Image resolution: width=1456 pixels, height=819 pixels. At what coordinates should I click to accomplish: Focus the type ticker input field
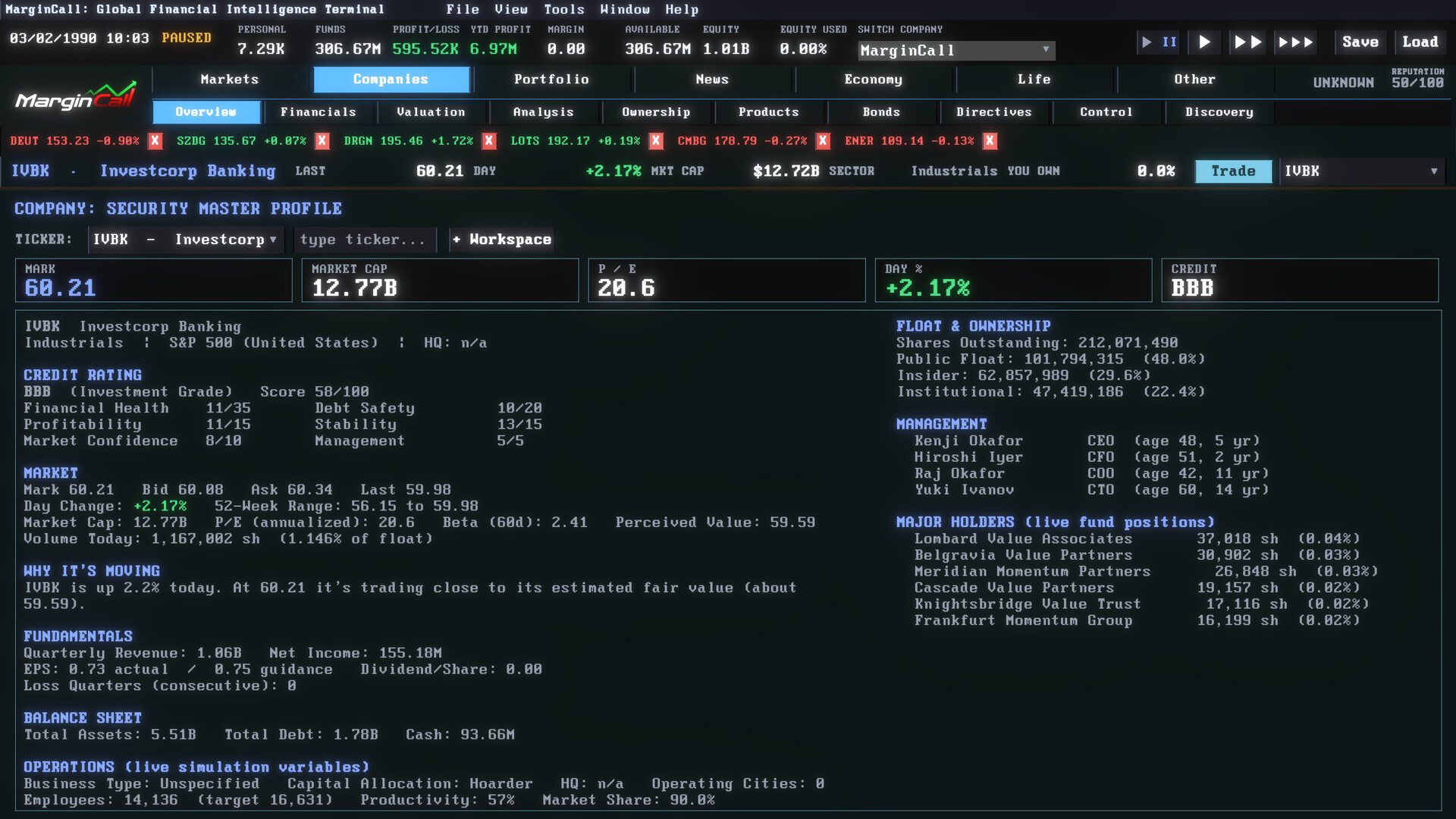pyautogui.click(x=365, y=240)
